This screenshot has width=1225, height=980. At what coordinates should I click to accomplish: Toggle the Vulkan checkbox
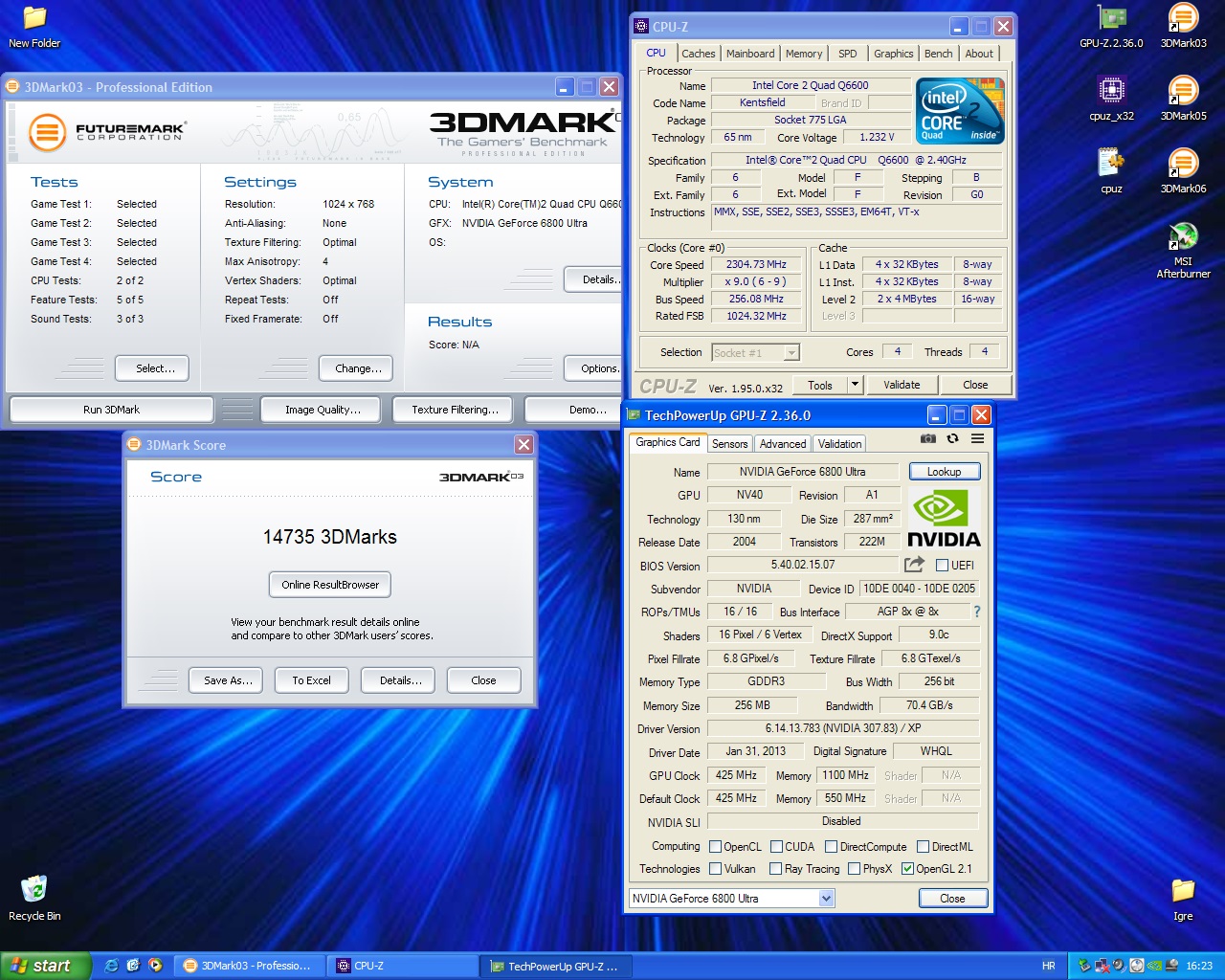point(715,869)
